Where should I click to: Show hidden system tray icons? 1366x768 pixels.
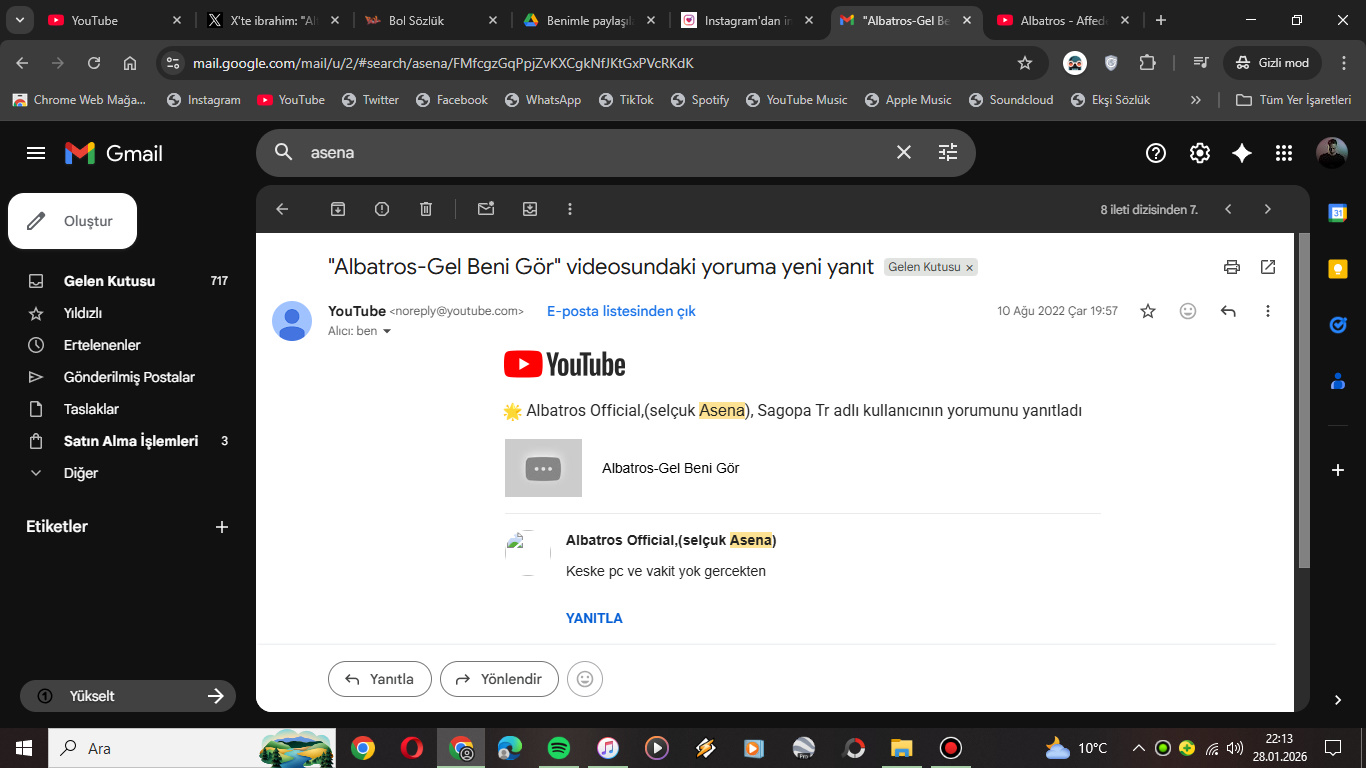coord(1138,748)
